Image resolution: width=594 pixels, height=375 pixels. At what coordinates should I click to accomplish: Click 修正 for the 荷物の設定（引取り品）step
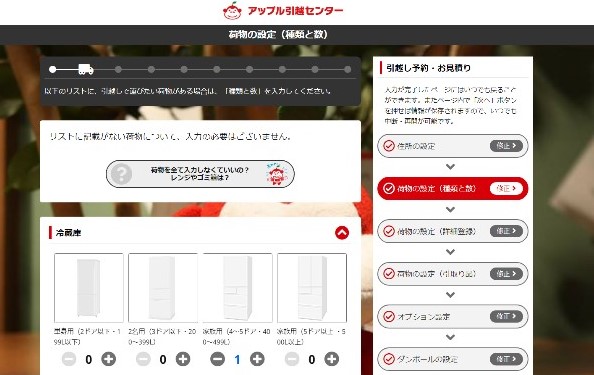(x=506, y=273)
